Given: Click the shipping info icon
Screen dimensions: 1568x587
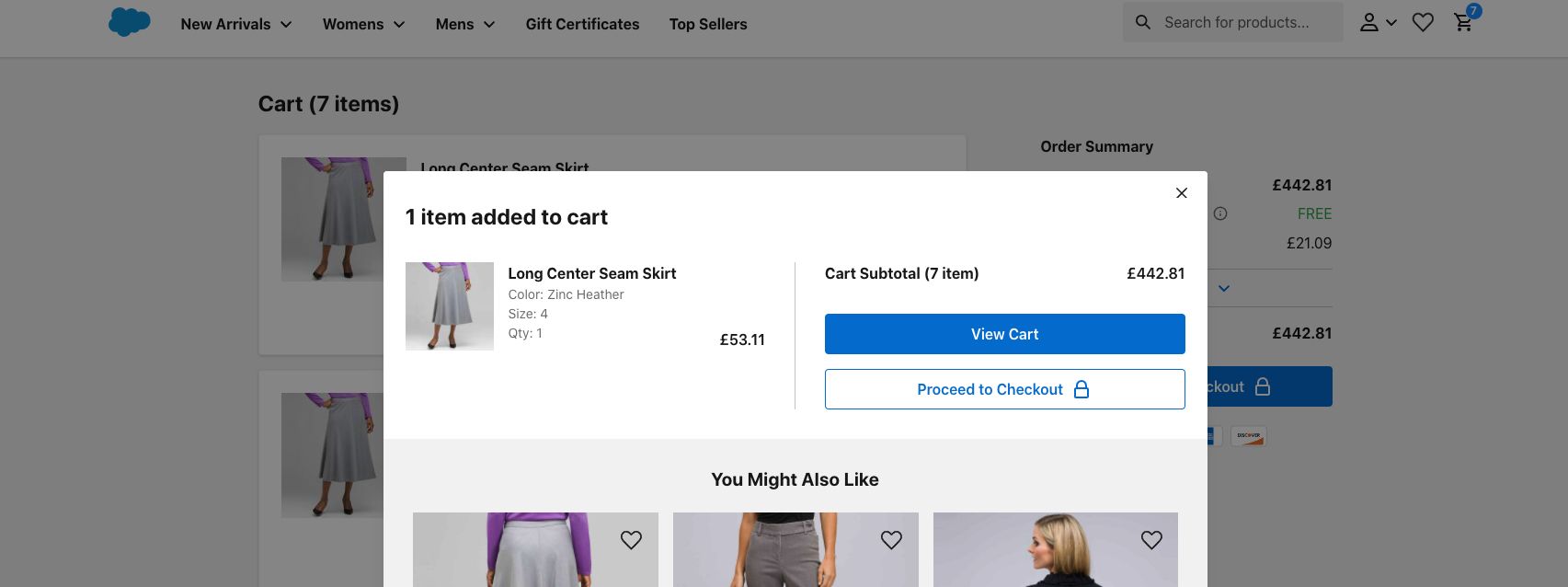Looking at the screenshot, I should click(1220, 213).
